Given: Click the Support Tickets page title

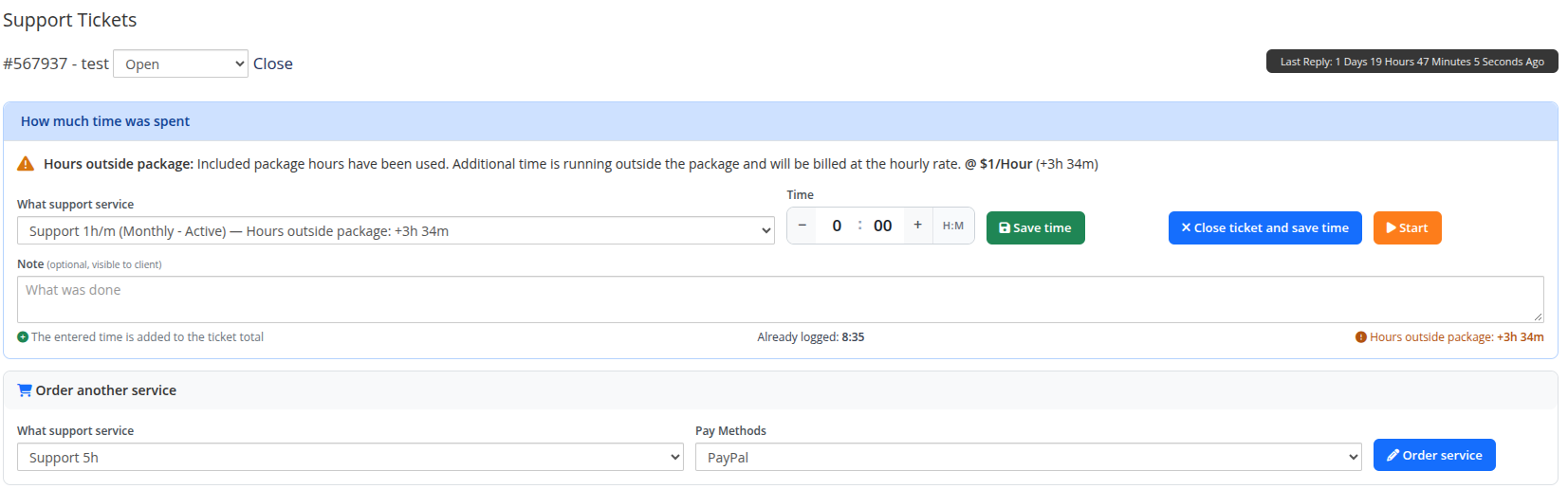Looking at the screenshot, I should [x=70, y=20].
